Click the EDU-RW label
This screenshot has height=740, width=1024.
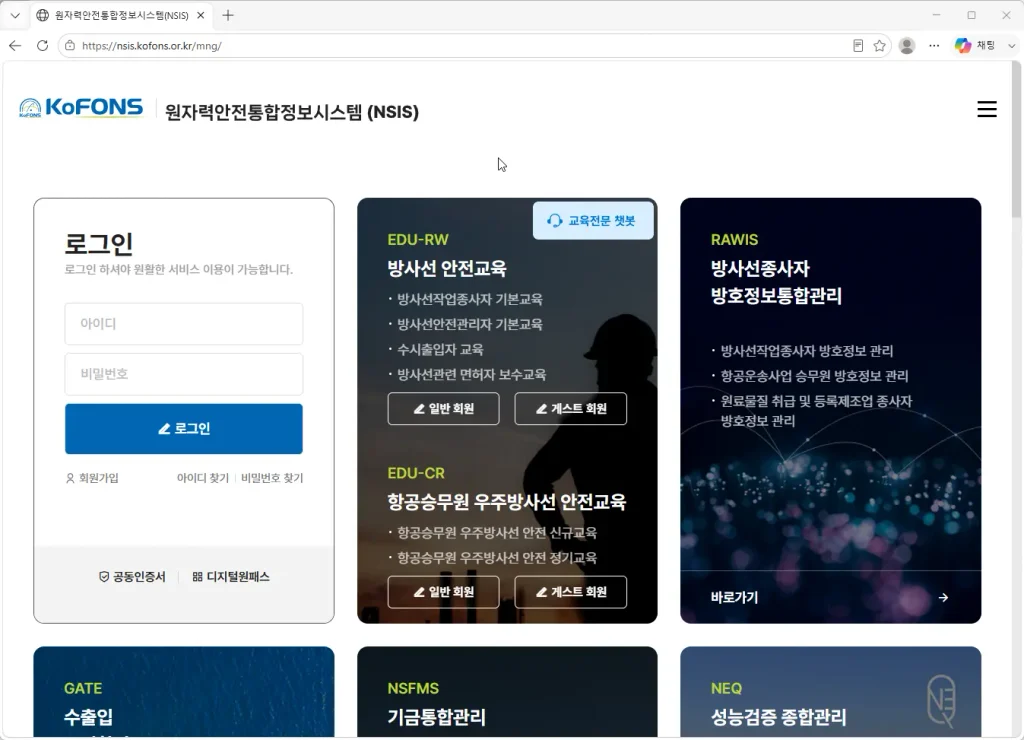(x=418, y=240)
